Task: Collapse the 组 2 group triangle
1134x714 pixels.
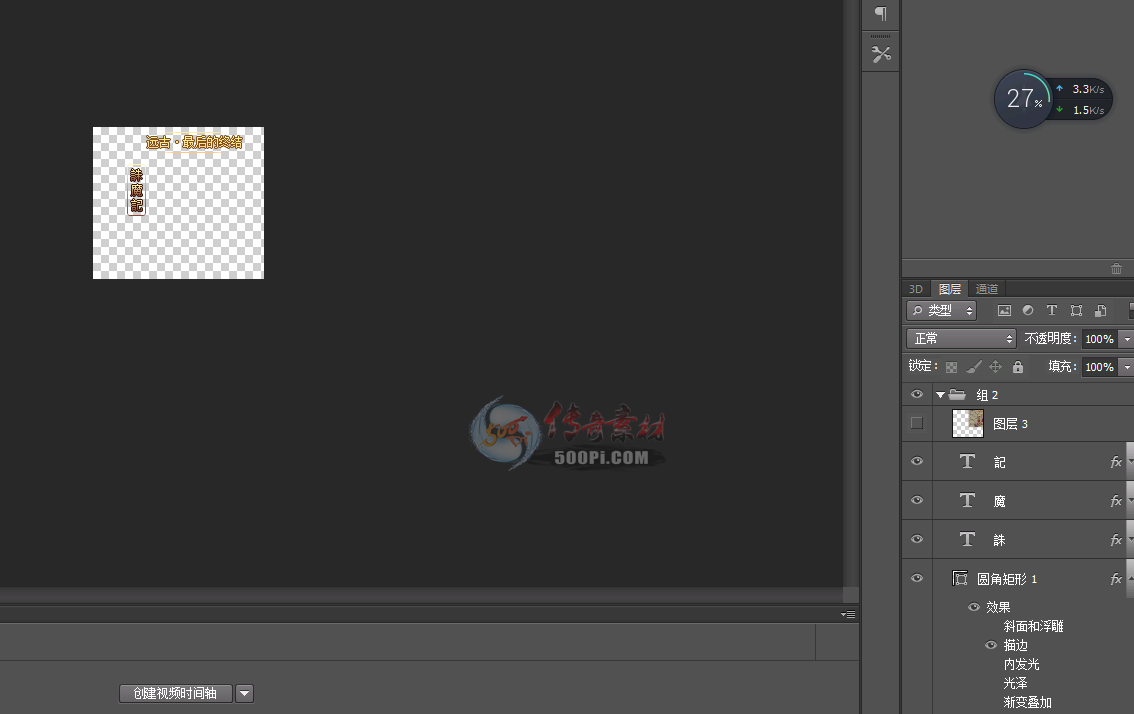Action: click(940, 395)
